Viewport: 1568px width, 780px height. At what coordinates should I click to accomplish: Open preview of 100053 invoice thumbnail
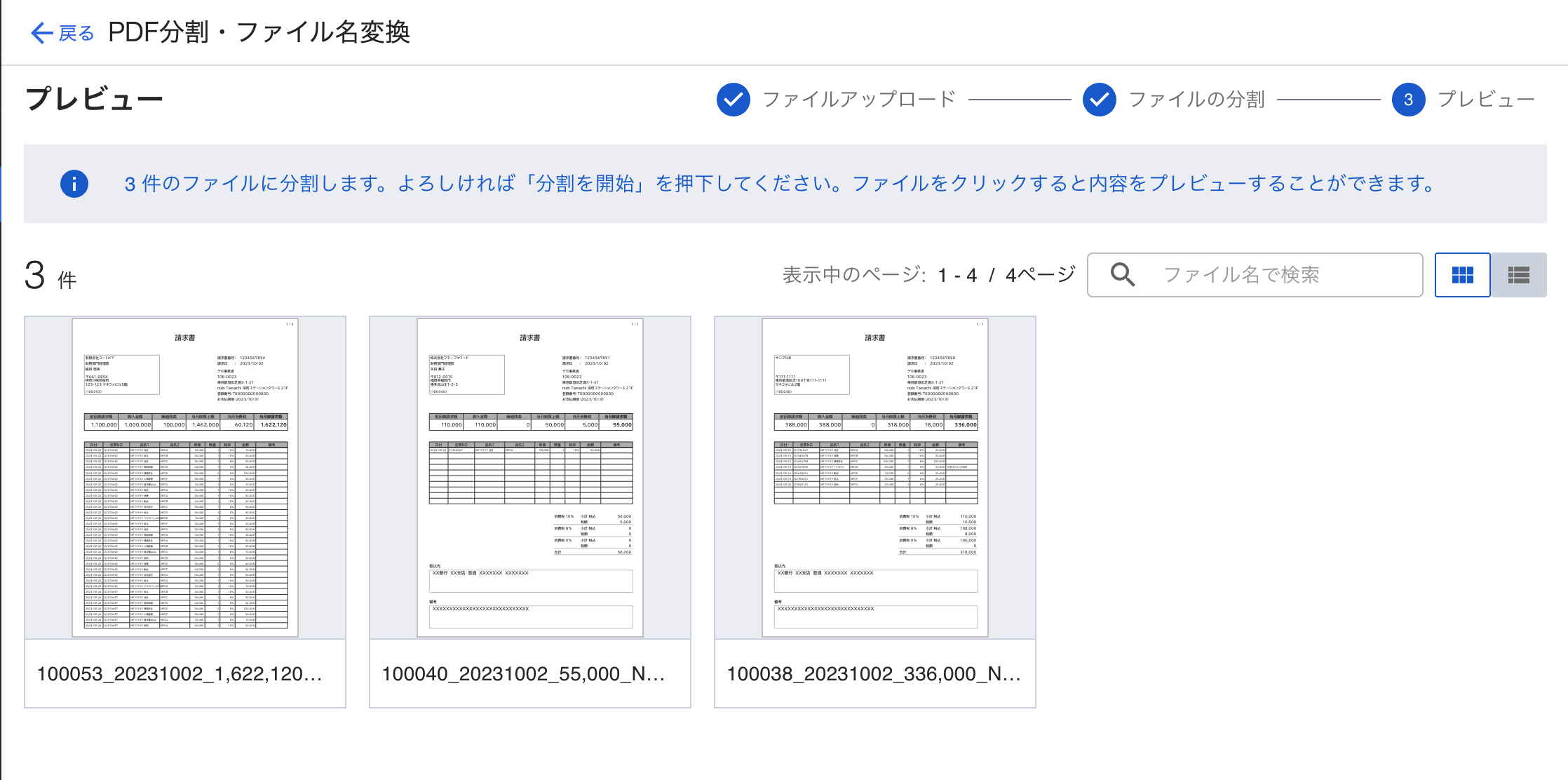click(x=185, y=477)
